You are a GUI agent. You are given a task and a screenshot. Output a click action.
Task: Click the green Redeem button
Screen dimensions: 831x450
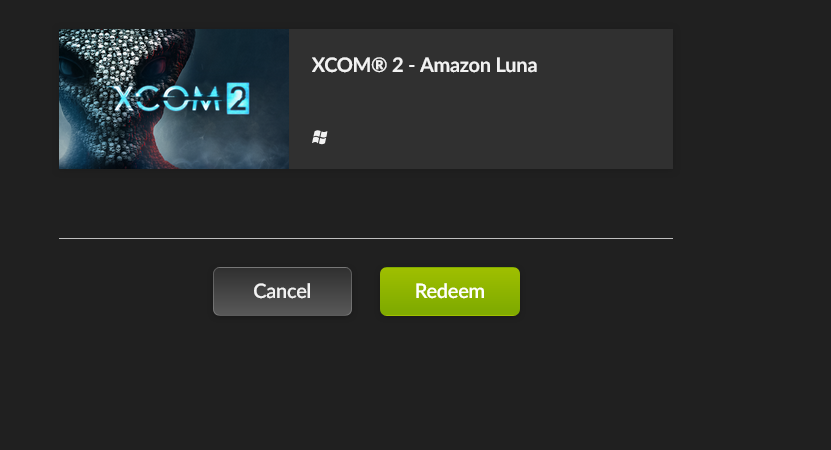point(449,291)
